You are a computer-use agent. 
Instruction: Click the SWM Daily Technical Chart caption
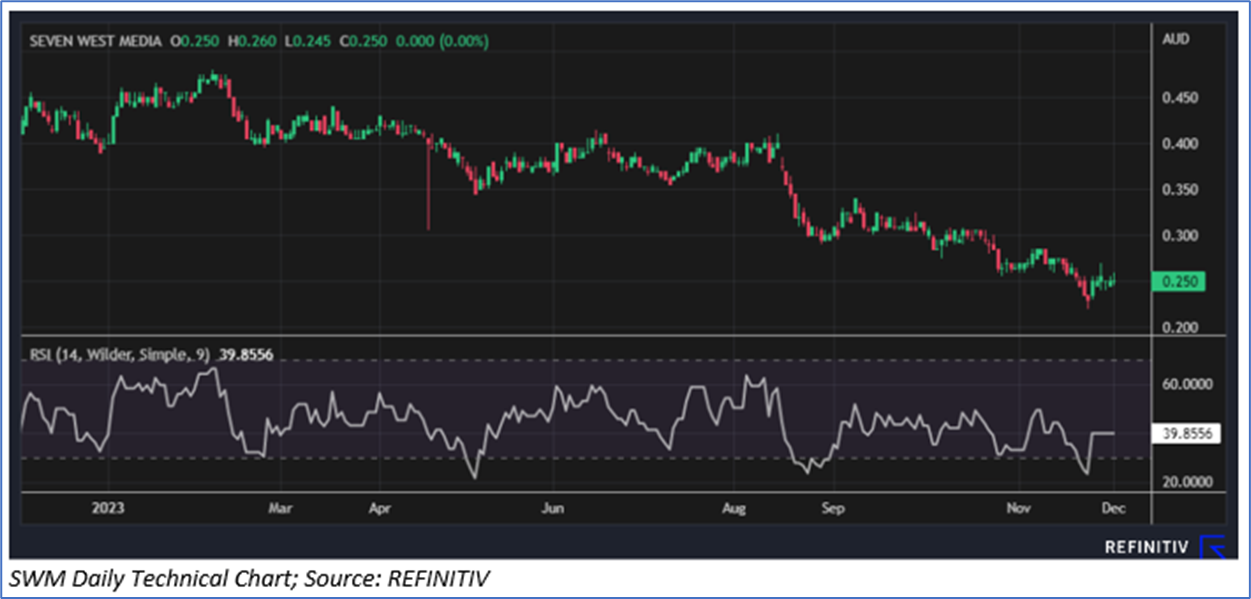coord(250,578)
